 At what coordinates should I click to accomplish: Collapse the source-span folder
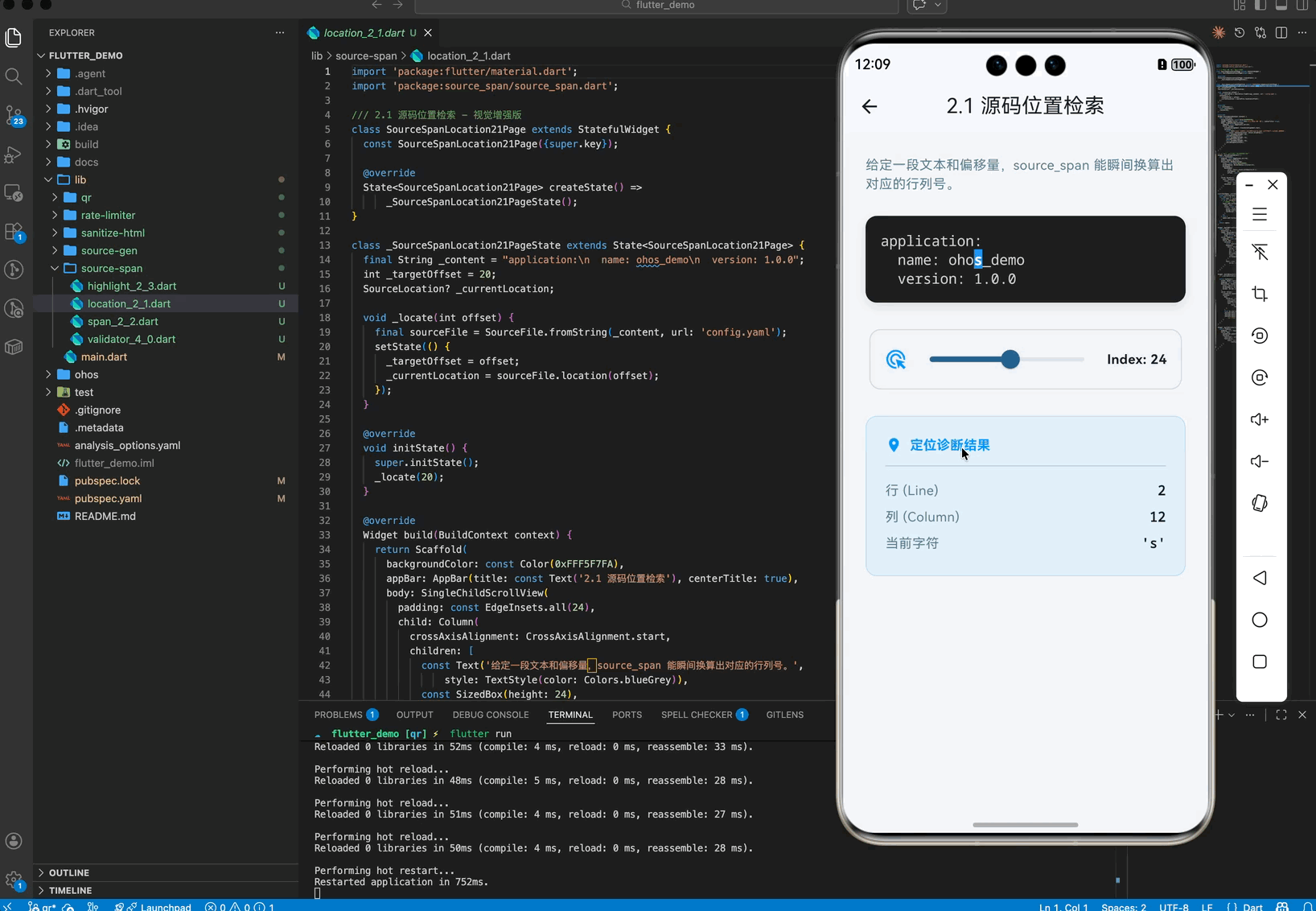point(55,268)
